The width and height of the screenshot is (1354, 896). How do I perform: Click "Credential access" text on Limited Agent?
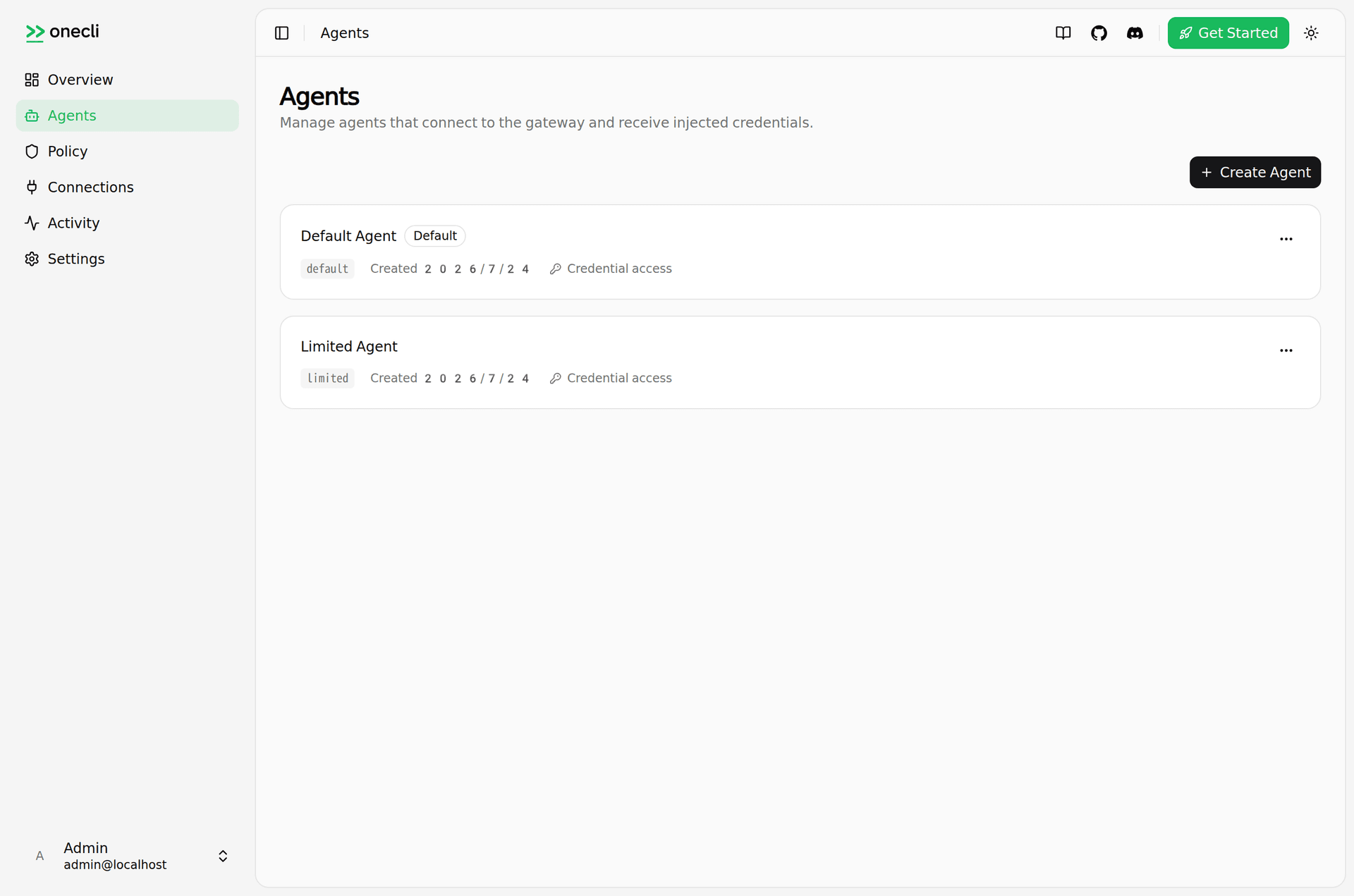(619, 379)
